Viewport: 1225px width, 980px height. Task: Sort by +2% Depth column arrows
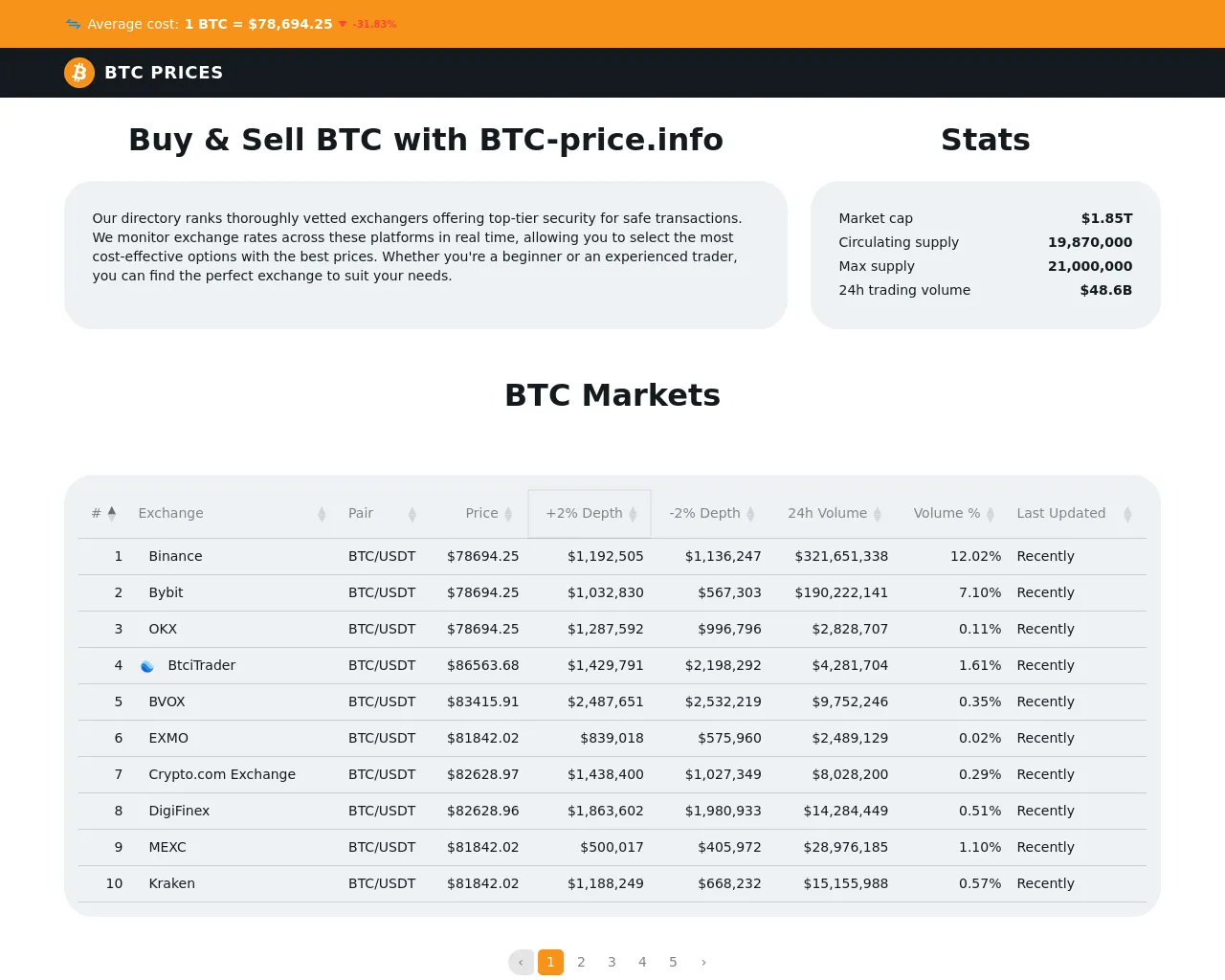point(633,514)
